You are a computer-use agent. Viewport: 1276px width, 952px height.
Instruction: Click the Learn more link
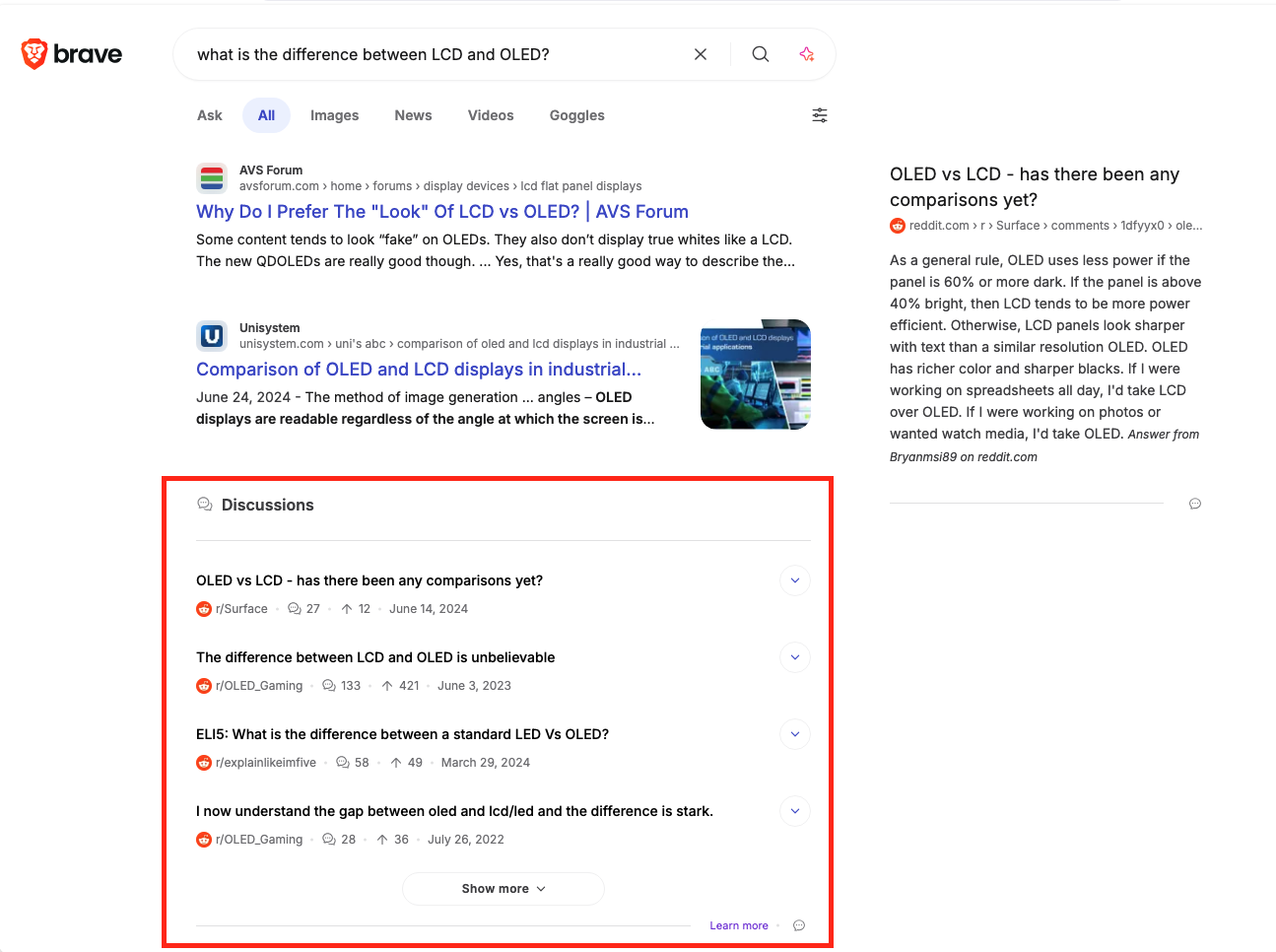[x=739, y=925]
